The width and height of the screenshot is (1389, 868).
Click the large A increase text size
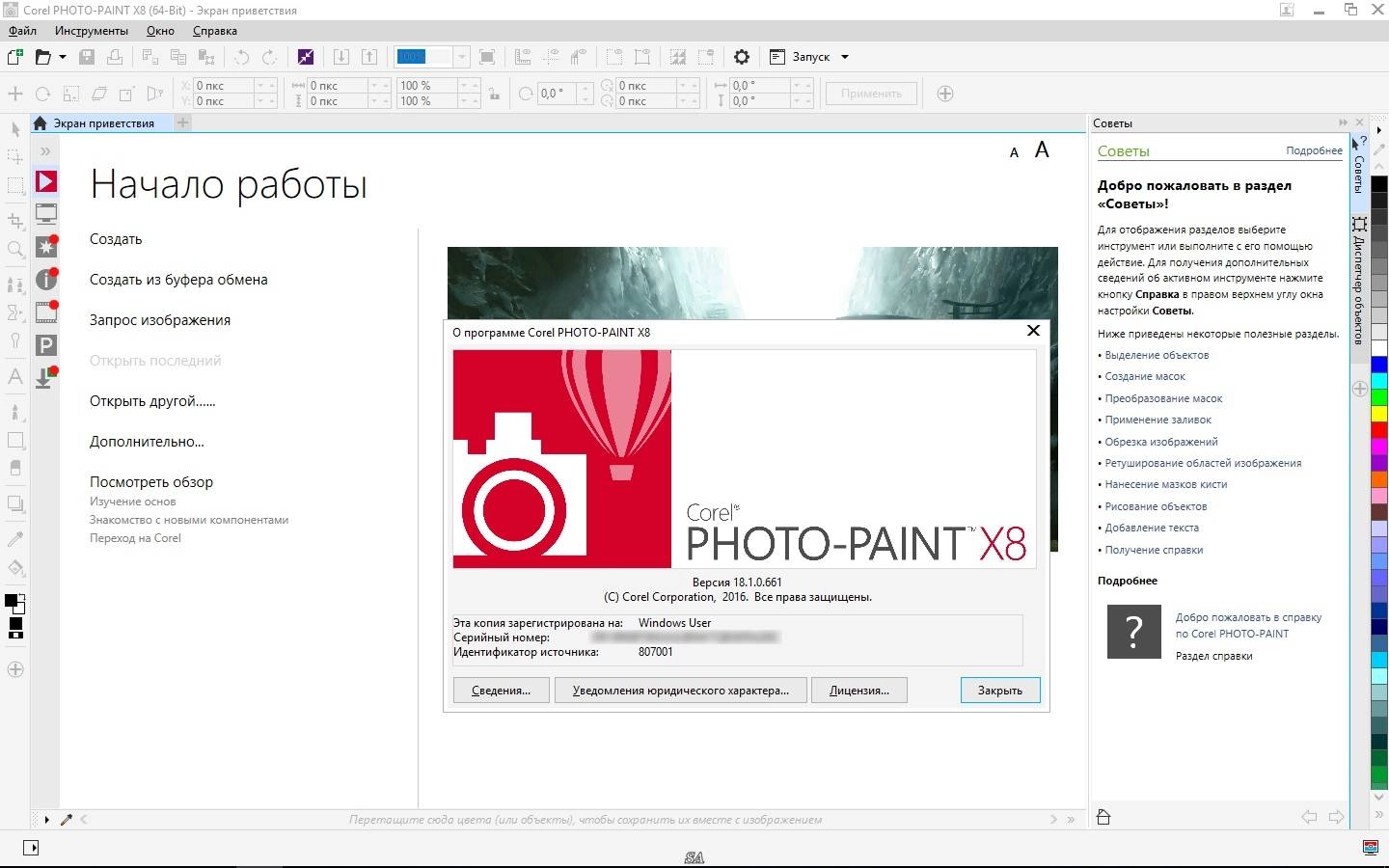pos(1042,149)
